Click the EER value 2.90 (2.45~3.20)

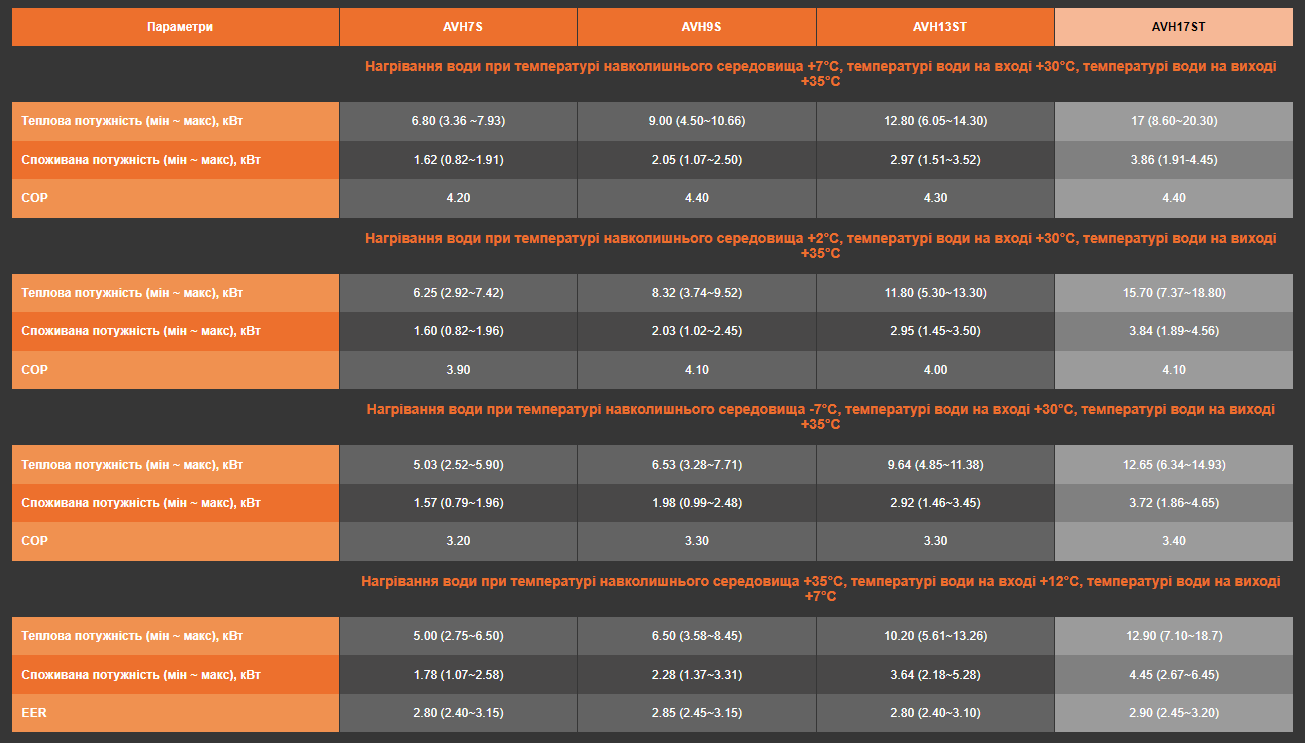(x=1173, y=713)
